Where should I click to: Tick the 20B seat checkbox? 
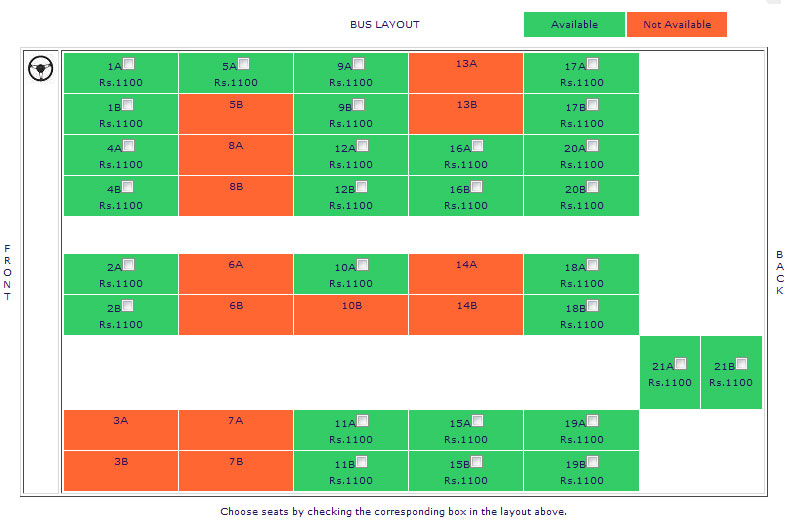[x=593, y=187]
